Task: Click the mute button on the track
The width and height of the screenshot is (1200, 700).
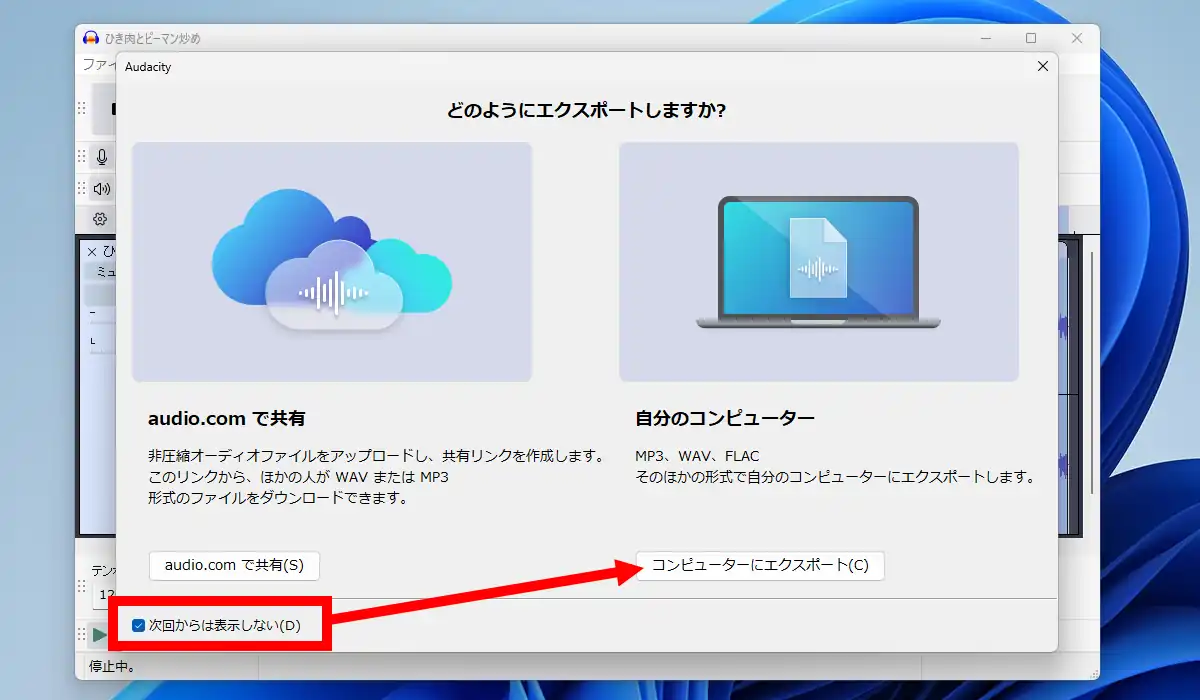Action: tap(103, 272)
